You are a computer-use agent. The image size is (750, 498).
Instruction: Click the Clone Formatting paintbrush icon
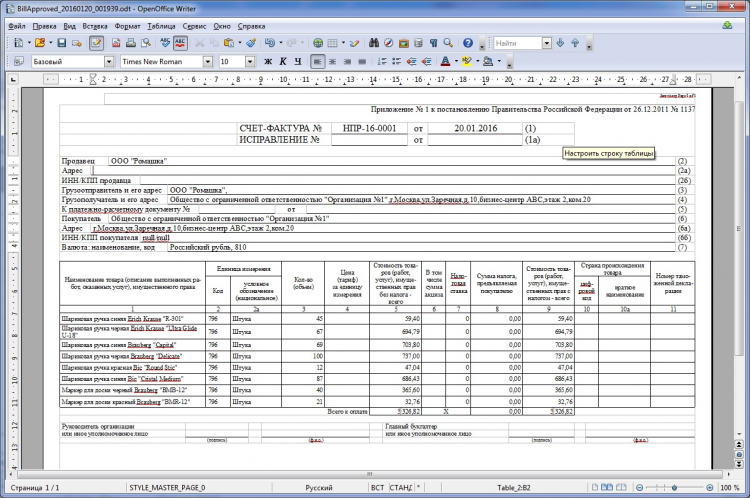coord(252,44)
